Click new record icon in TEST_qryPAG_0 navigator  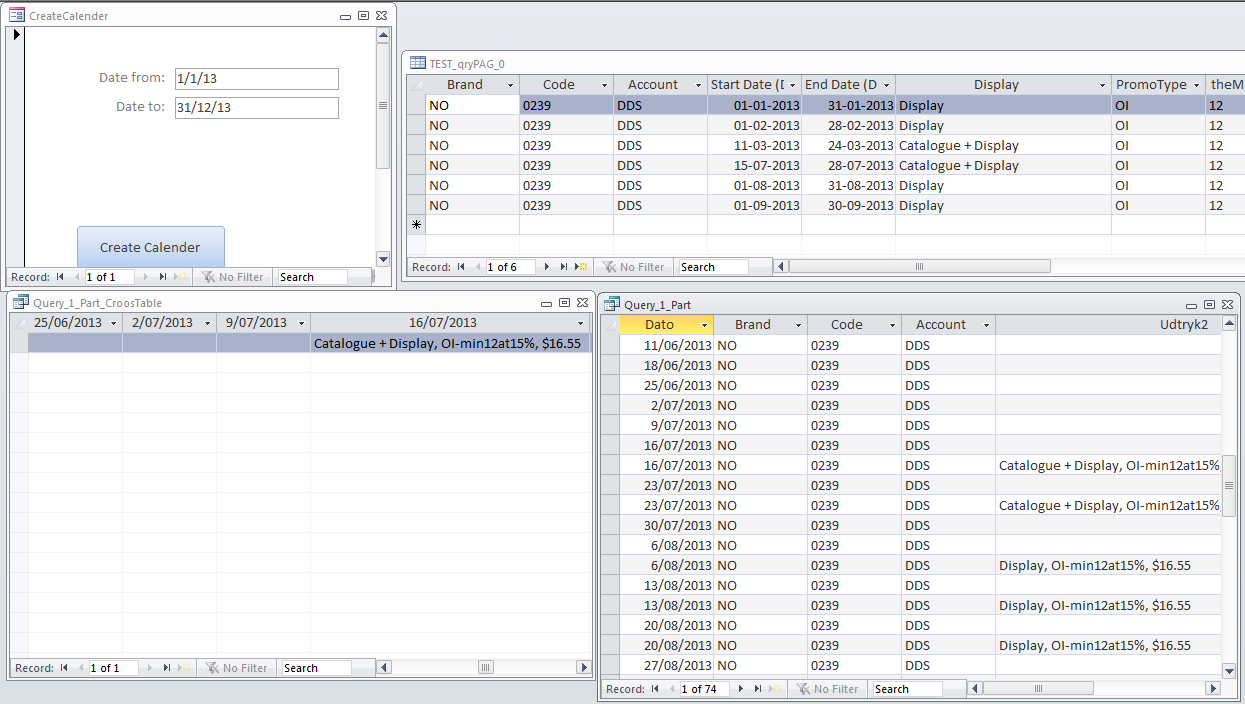pos(581,267)
